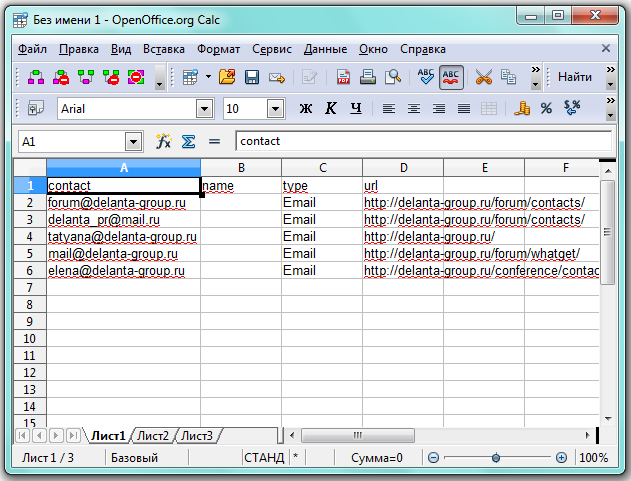The image size is (631, 481).
Task: Open the Файл menu
Action: [32, 49]
